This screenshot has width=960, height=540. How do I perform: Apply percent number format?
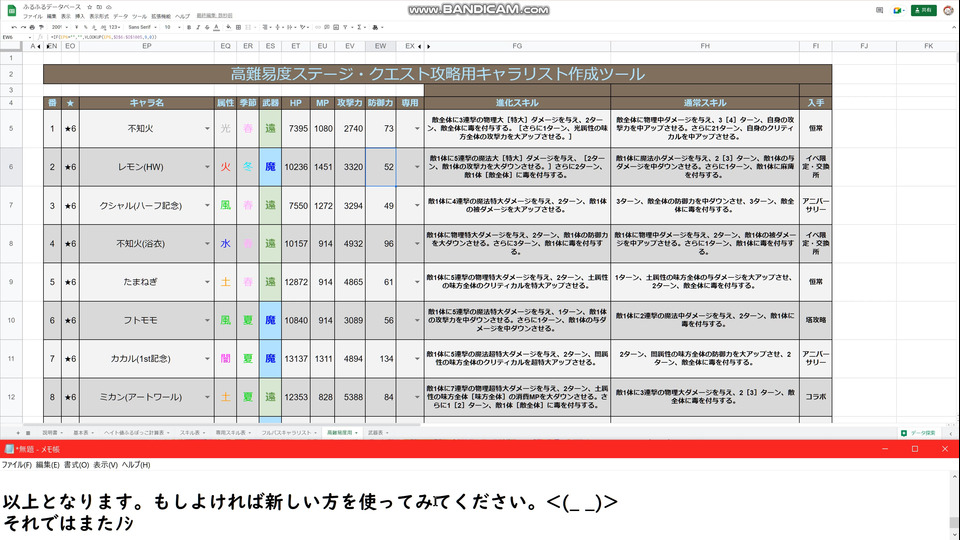tap(85, 27)
